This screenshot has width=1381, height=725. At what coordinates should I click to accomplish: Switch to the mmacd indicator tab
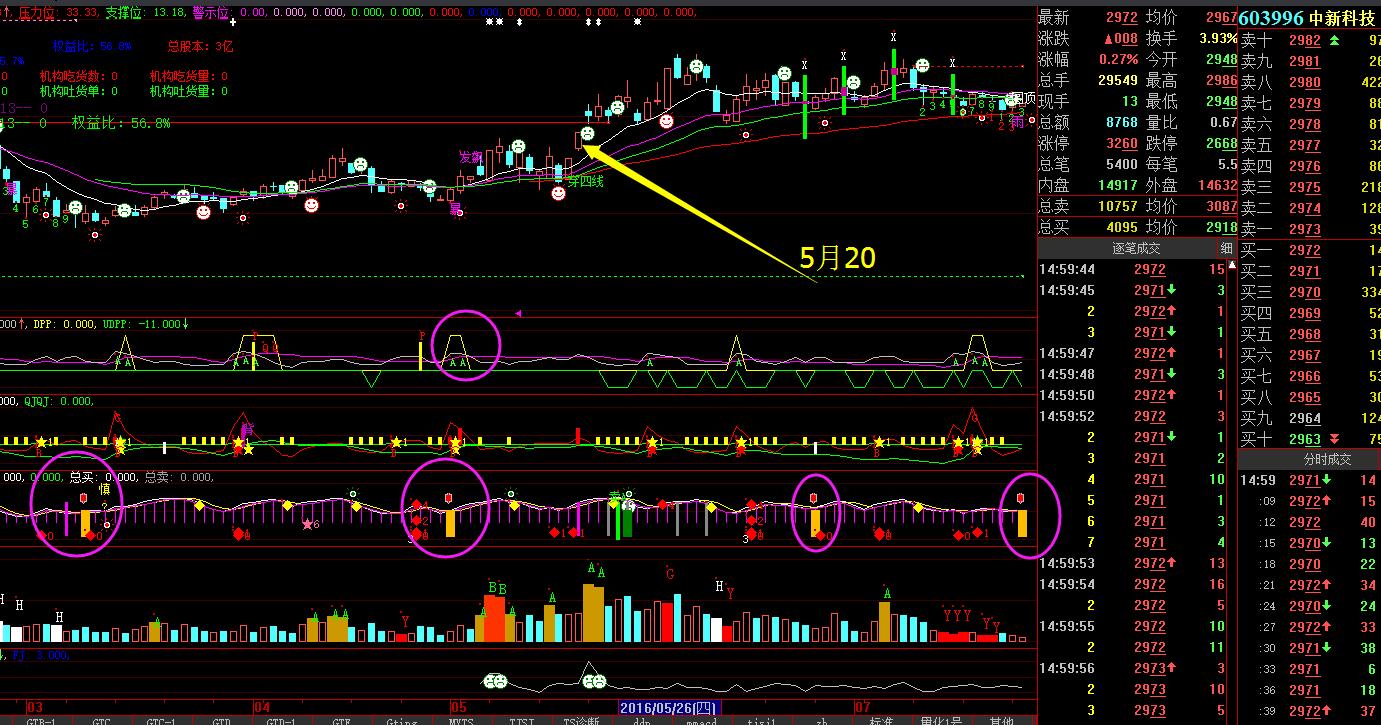(701, 720)
